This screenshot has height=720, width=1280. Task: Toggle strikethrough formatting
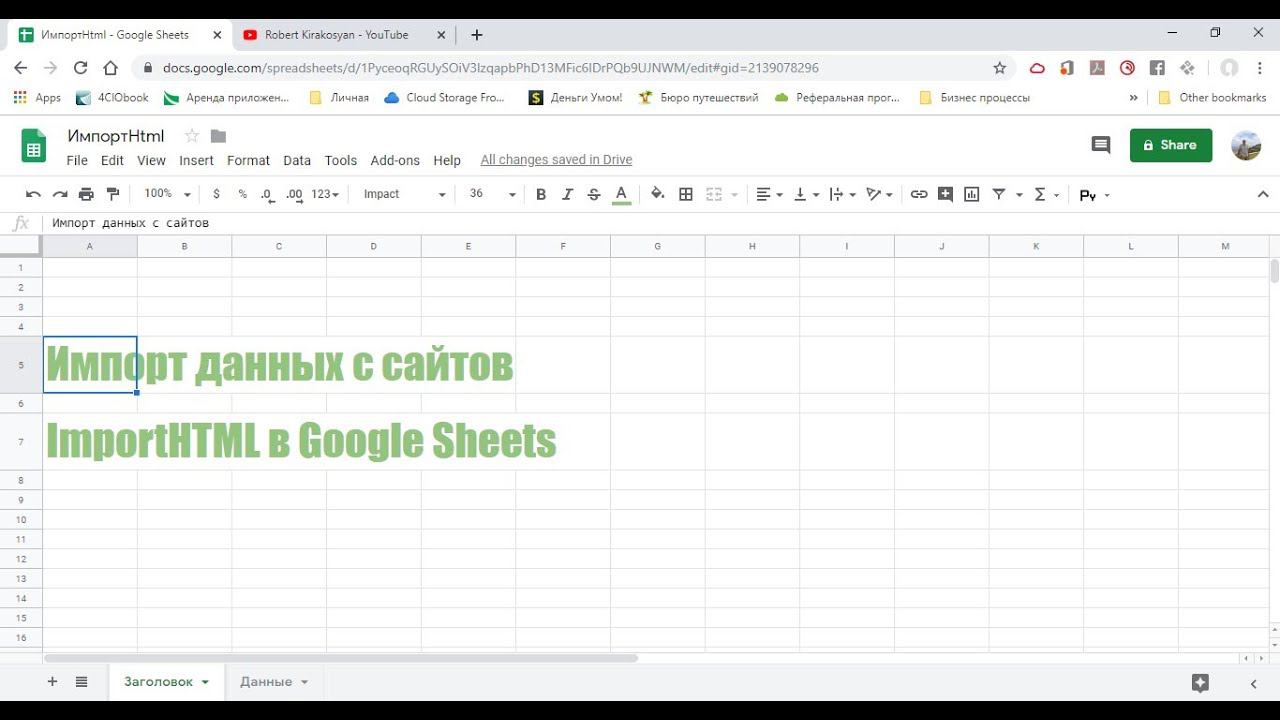pos(594,194)
